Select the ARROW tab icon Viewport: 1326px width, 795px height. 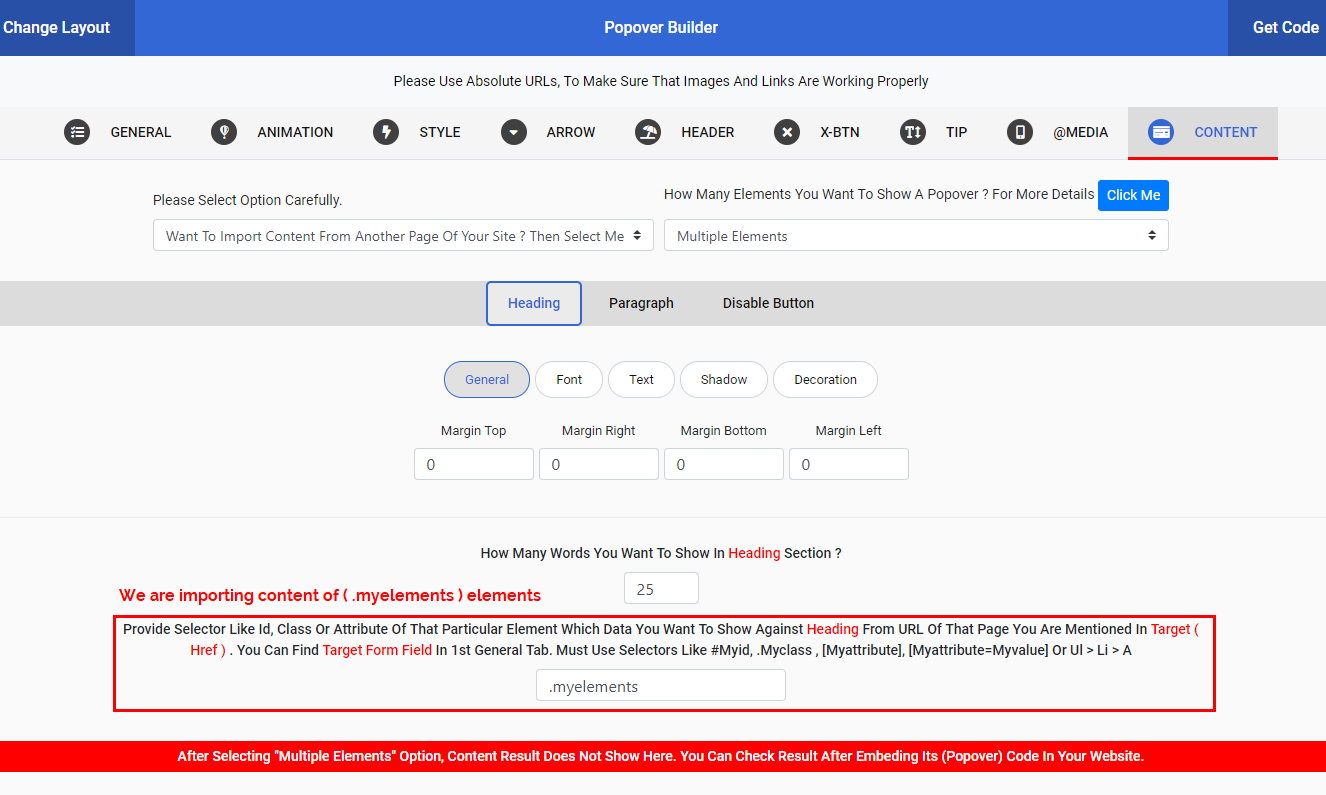(x=513, y=131)
